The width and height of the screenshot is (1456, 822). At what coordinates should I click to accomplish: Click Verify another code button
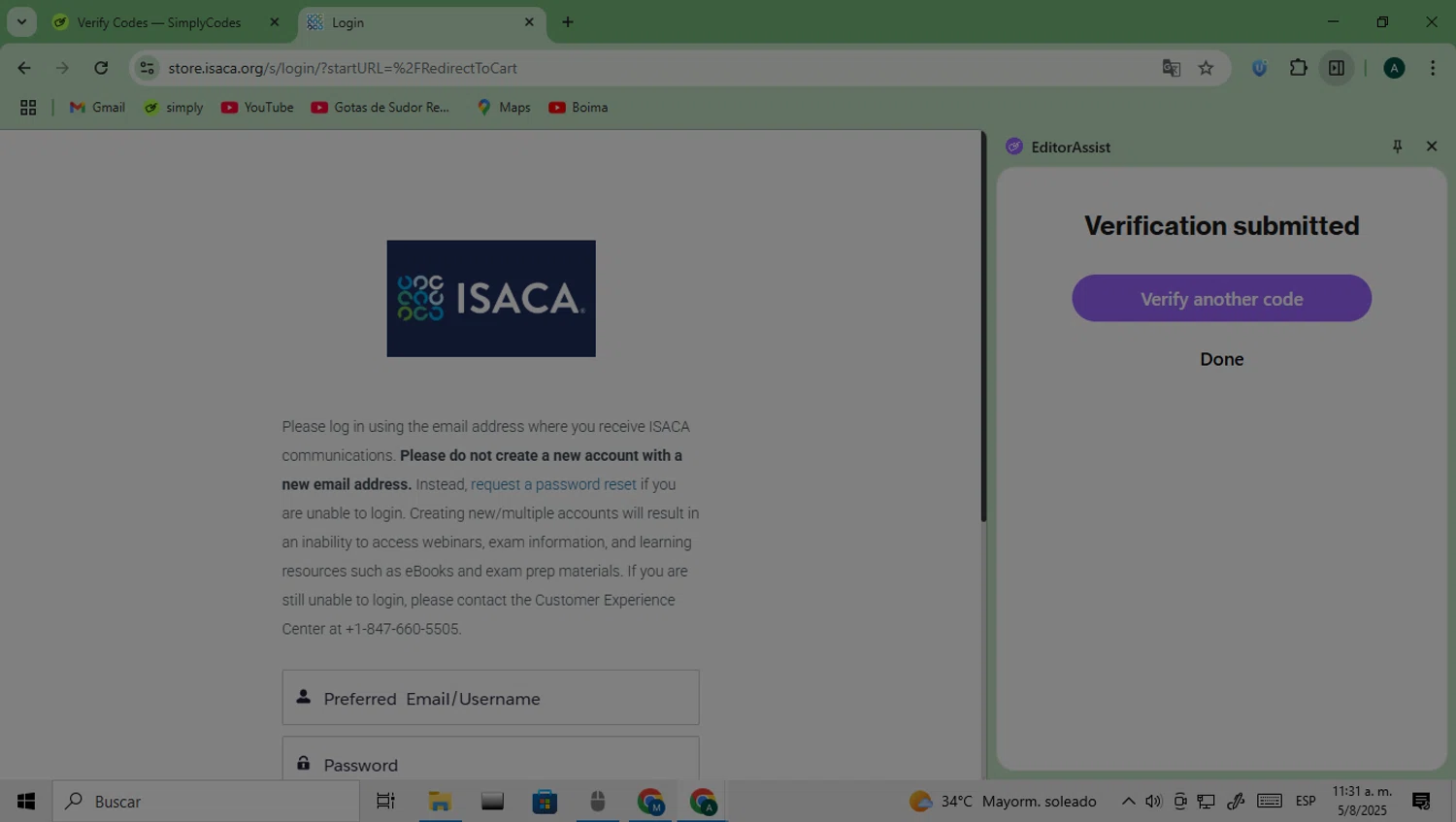(1221, 298)
